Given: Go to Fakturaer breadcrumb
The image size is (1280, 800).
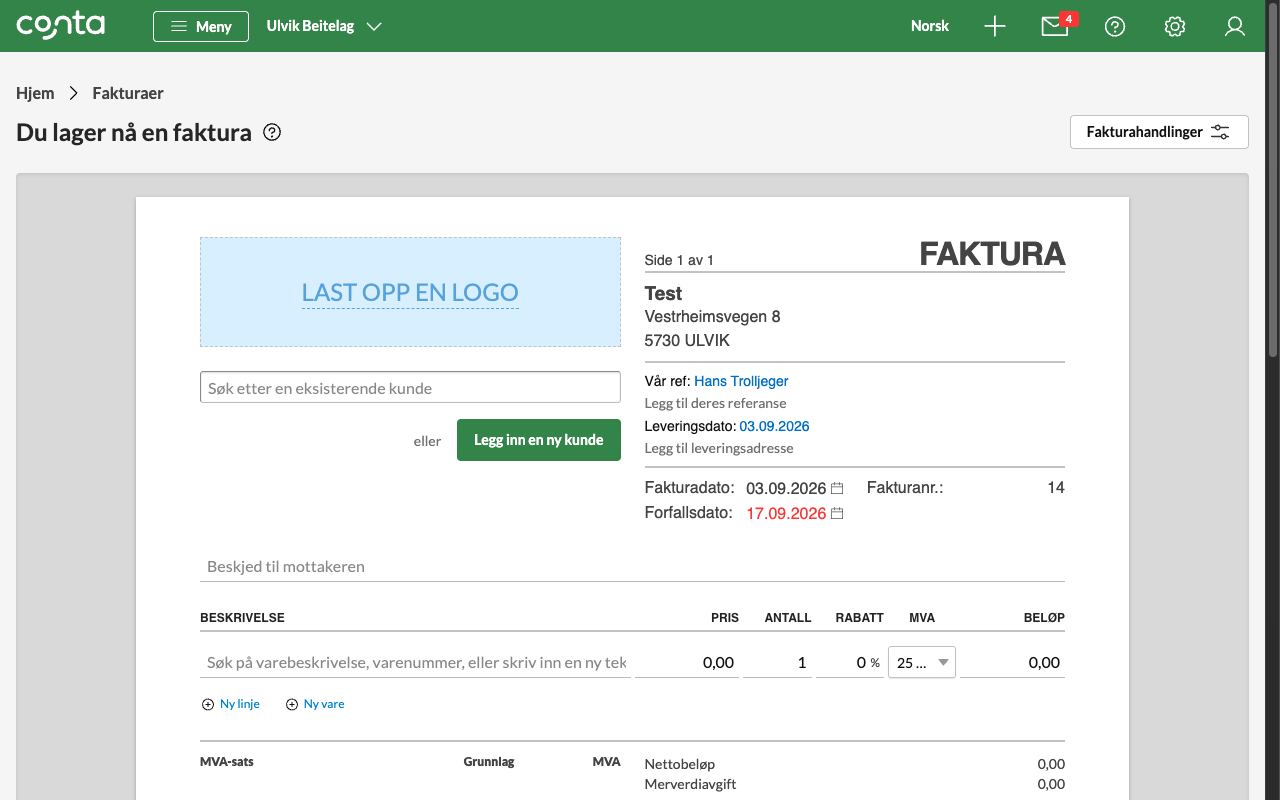Looking at the screenshot, I should click(x=128, y=93).
